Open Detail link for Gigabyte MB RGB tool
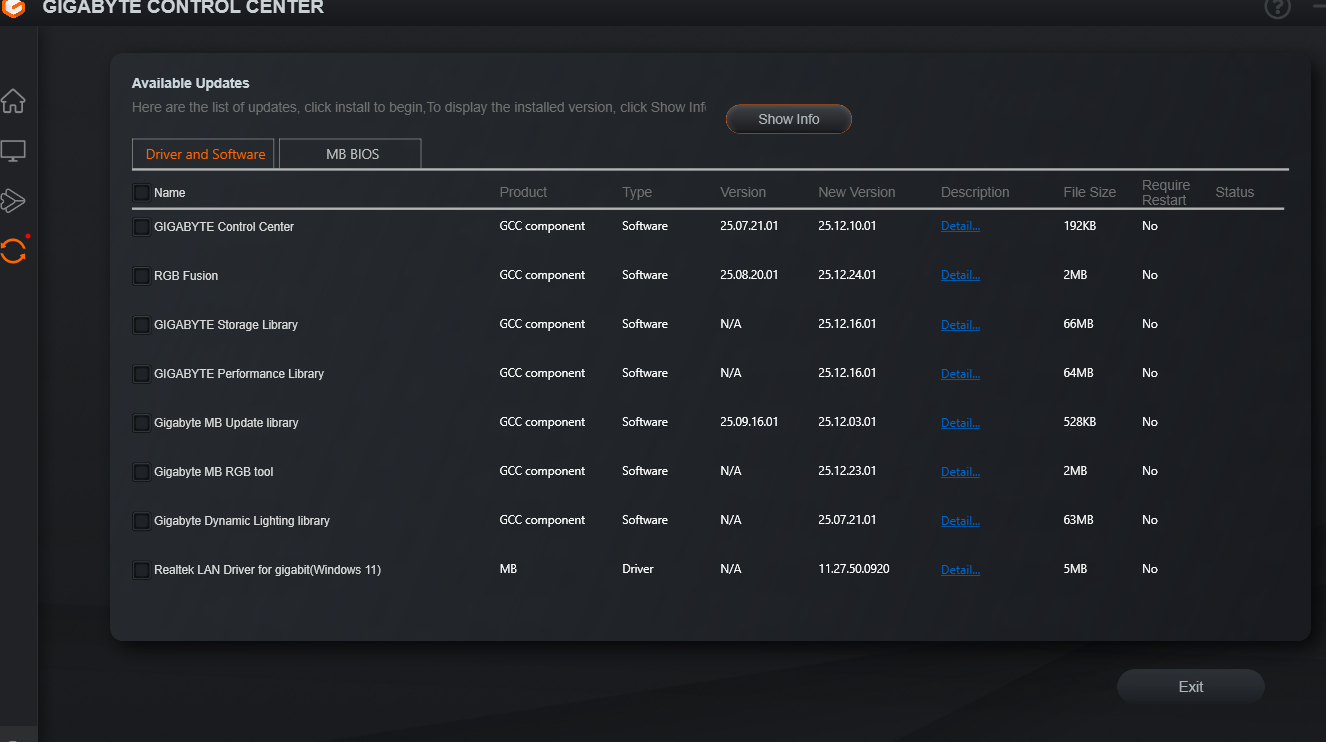The height and width of the screenshot is (742, 1326). pos(960,471)
